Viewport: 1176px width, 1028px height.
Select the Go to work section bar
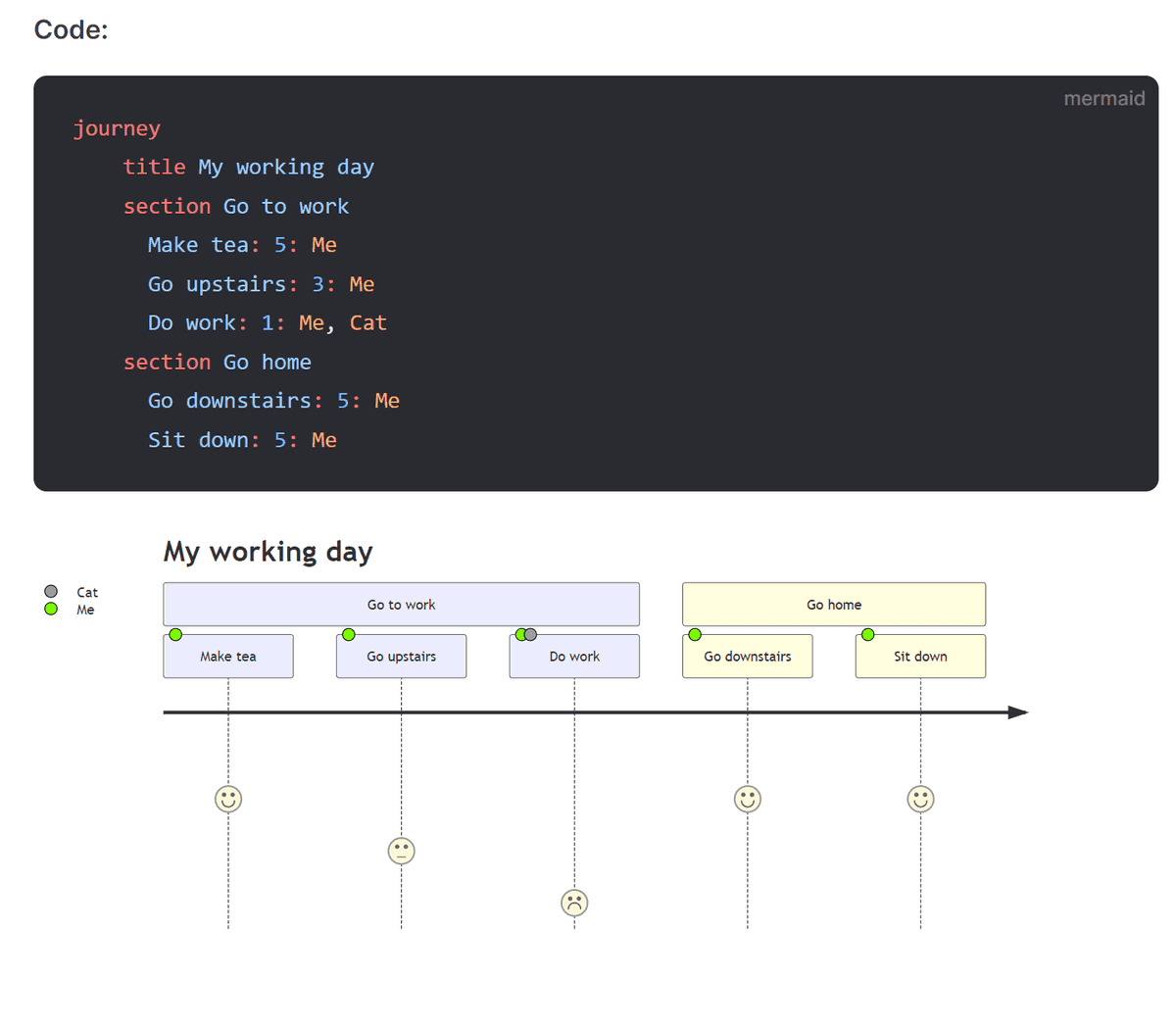click(401, 605)
